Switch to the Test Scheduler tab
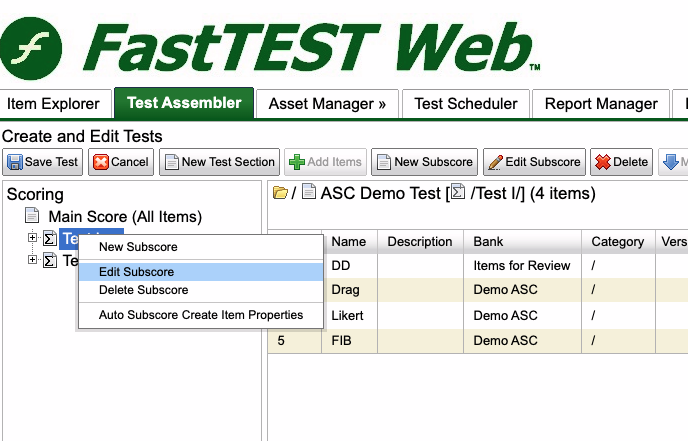This screenshot has height=441, width=688. coord(466,104)
